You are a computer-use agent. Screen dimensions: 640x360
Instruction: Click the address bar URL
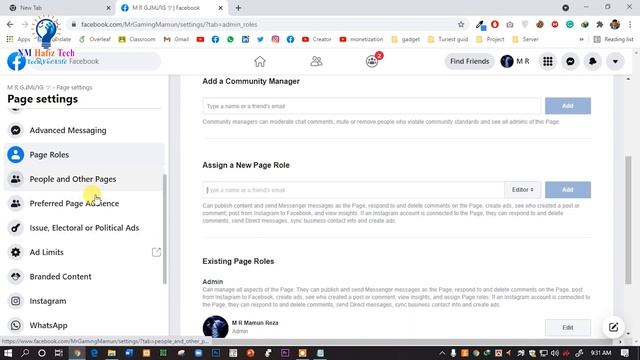[x=169, y=24]
